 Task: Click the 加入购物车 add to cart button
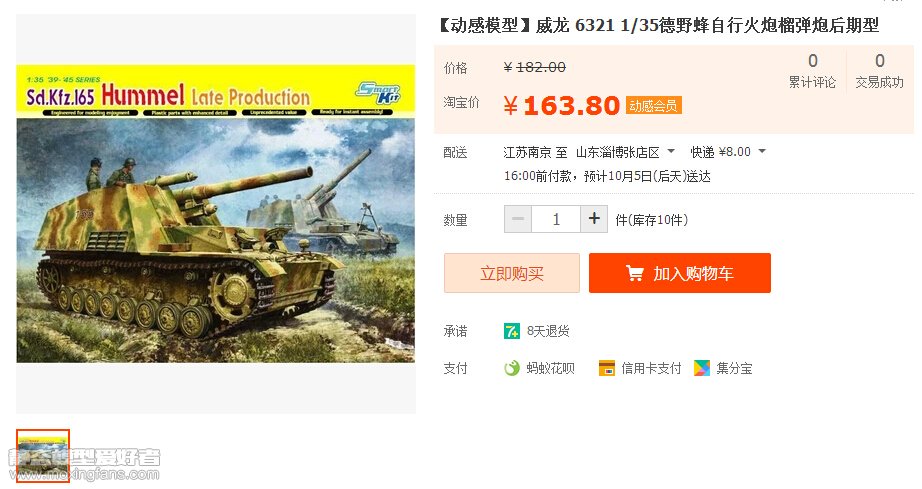pos(680,273)
